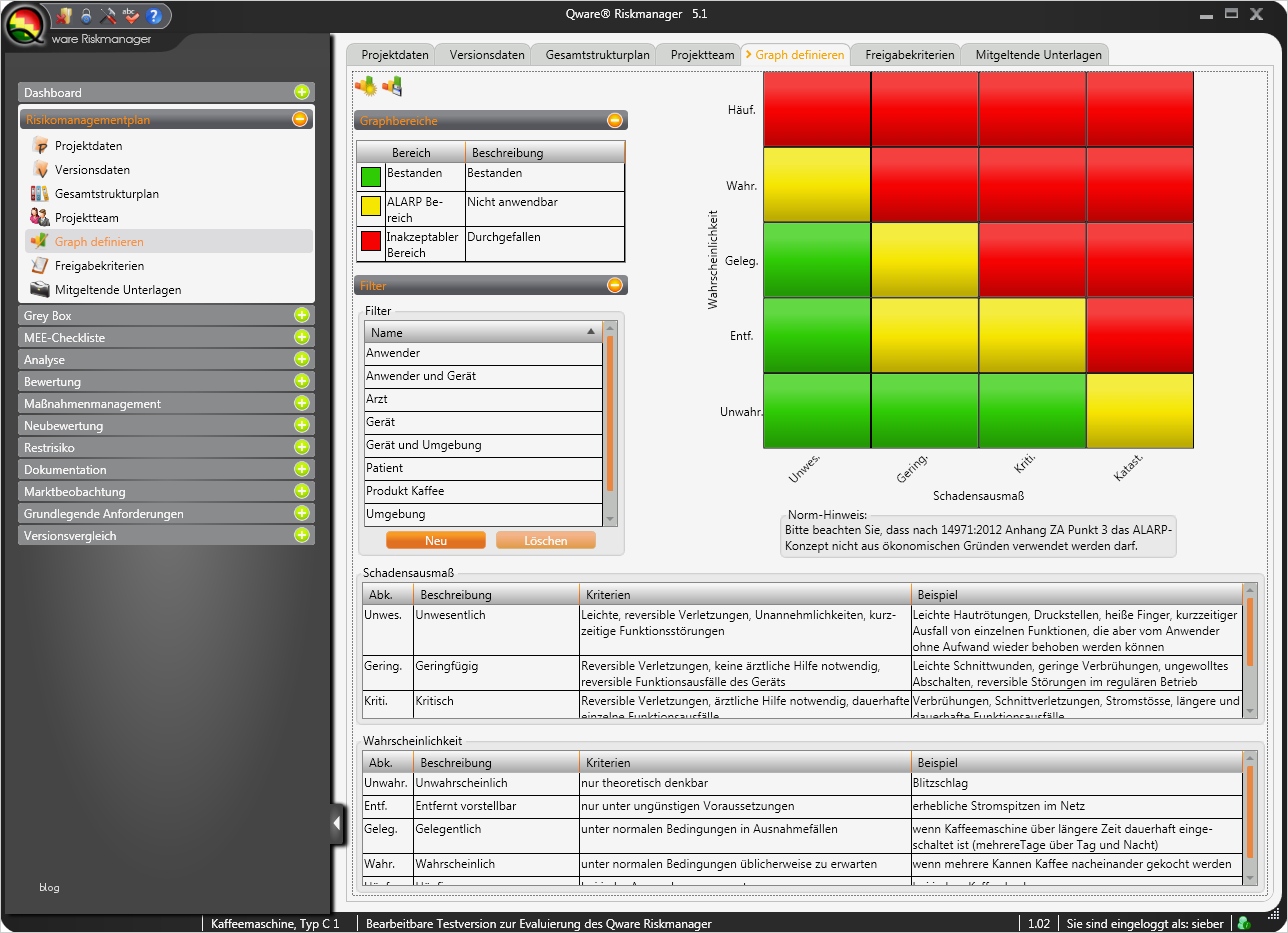Click the Versionsdaten sidebar icon
Image resolution: width=1288 pixels, height=933 pixels.
(x=40, y=170)
